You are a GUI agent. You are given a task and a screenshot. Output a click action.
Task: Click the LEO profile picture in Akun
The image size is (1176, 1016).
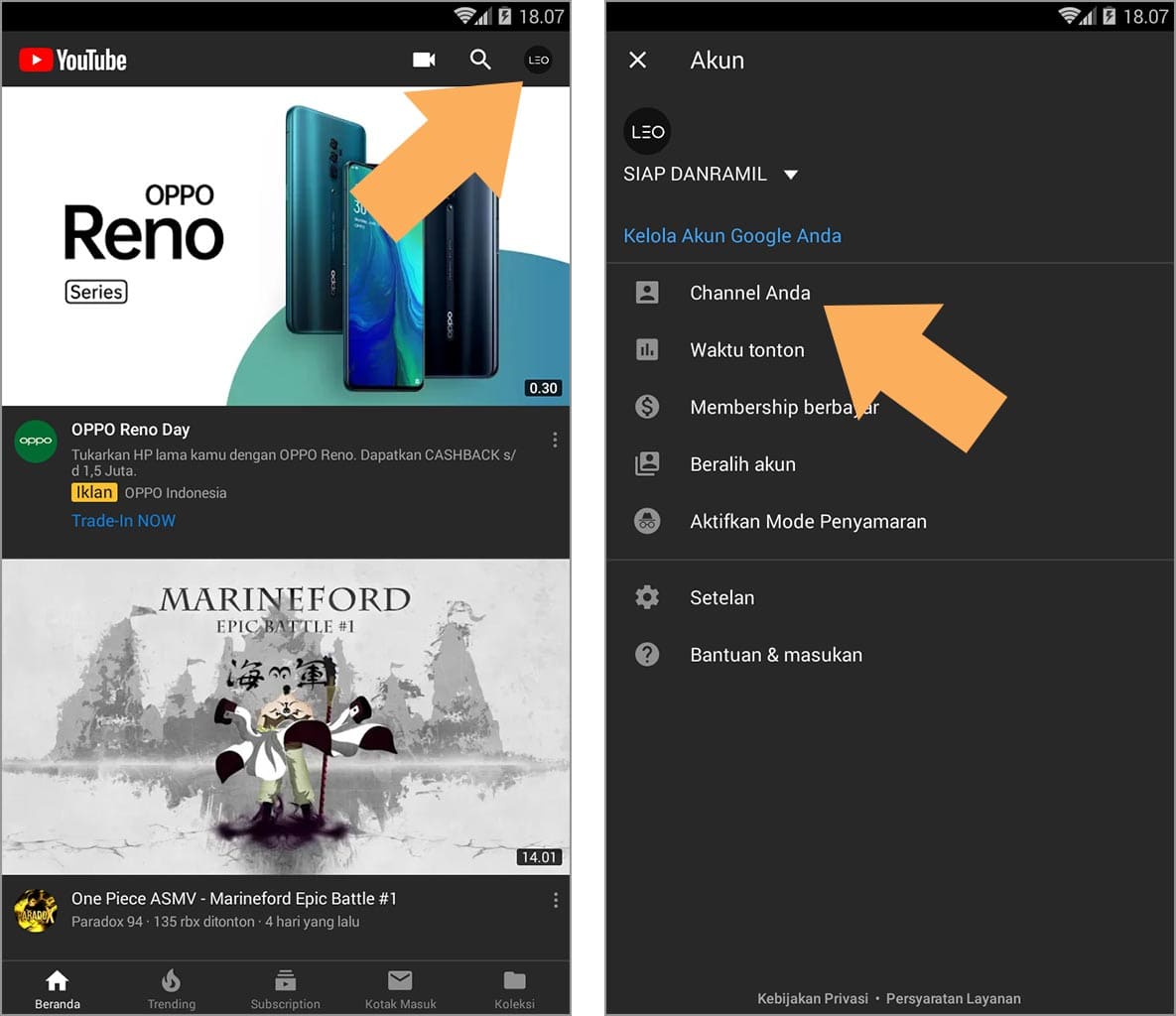tap(647, 131)
